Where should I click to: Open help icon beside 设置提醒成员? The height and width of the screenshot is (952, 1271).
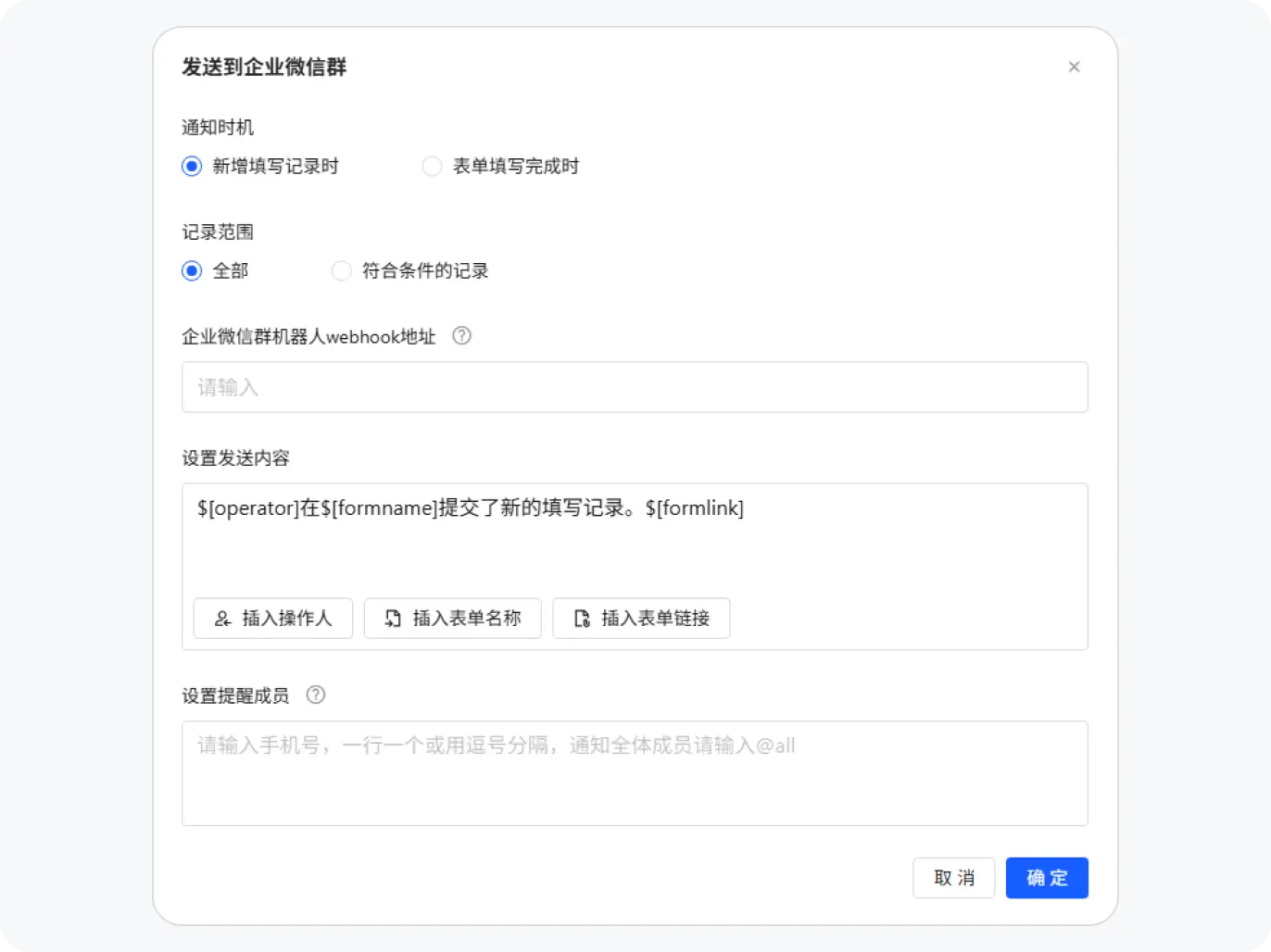(316, 695)
